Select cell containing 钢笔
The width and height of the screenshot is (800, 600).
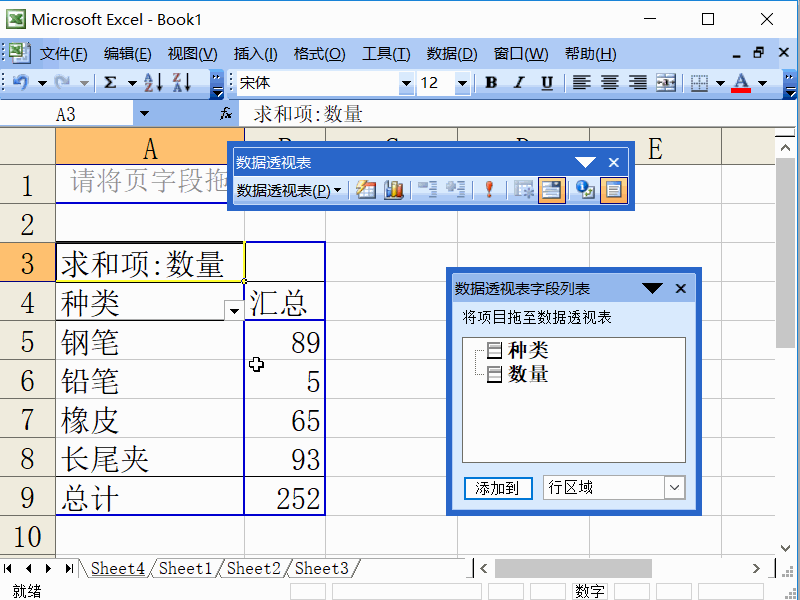pos(150,341)
